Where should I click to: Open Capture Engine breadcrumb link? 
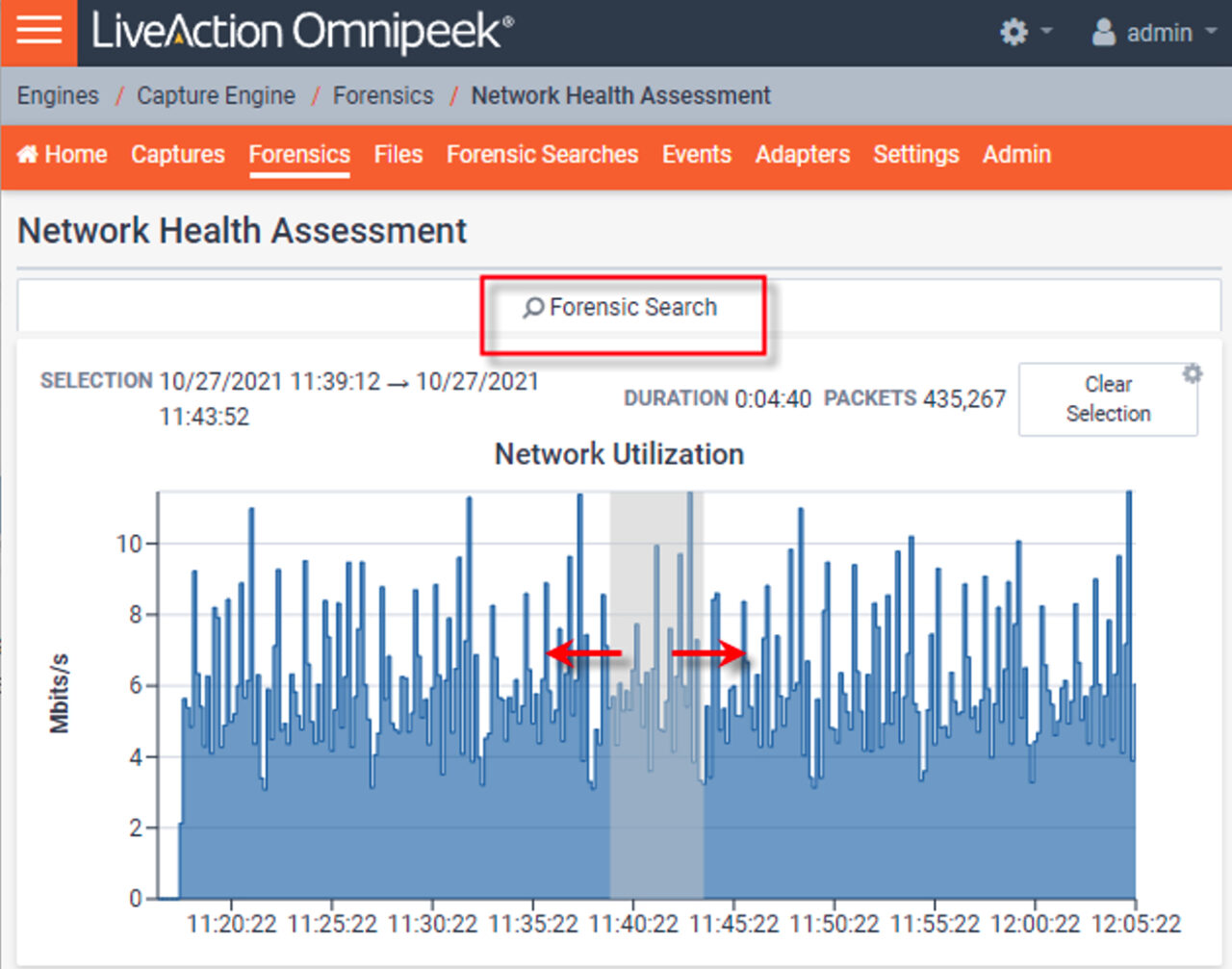216,95
